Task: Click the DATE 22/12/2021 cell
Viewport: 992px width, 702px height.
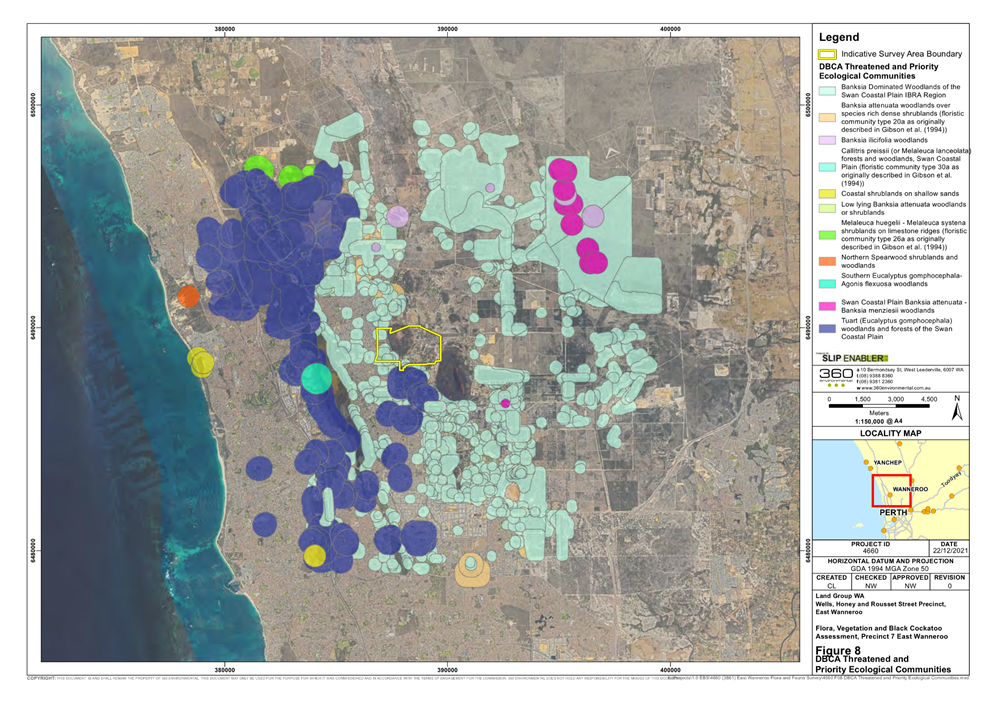Action: 948,548
